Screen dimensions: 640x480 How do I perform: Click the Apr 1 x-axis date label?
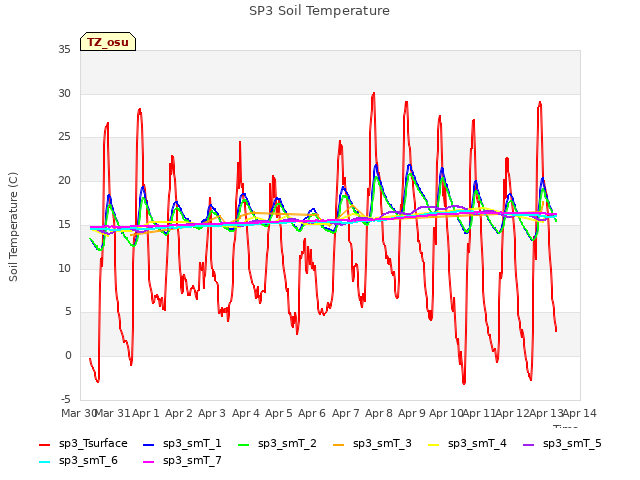click(x=146, y=413)
